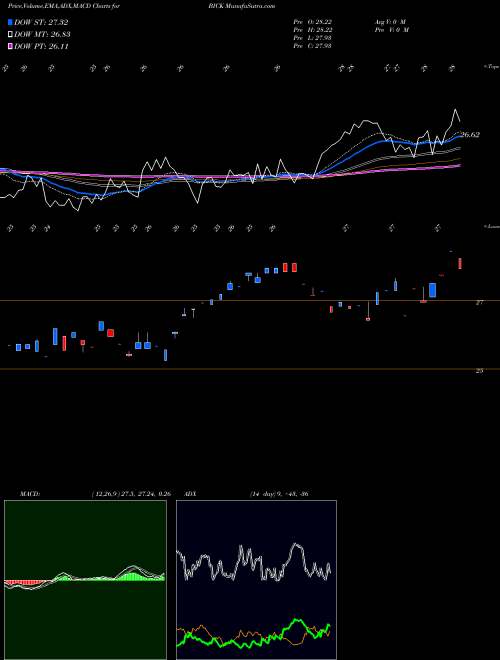This screenshot has width=500, height=660.
Task: Click the 26.62 price label on EMA chart
Action: pos(470,135)
